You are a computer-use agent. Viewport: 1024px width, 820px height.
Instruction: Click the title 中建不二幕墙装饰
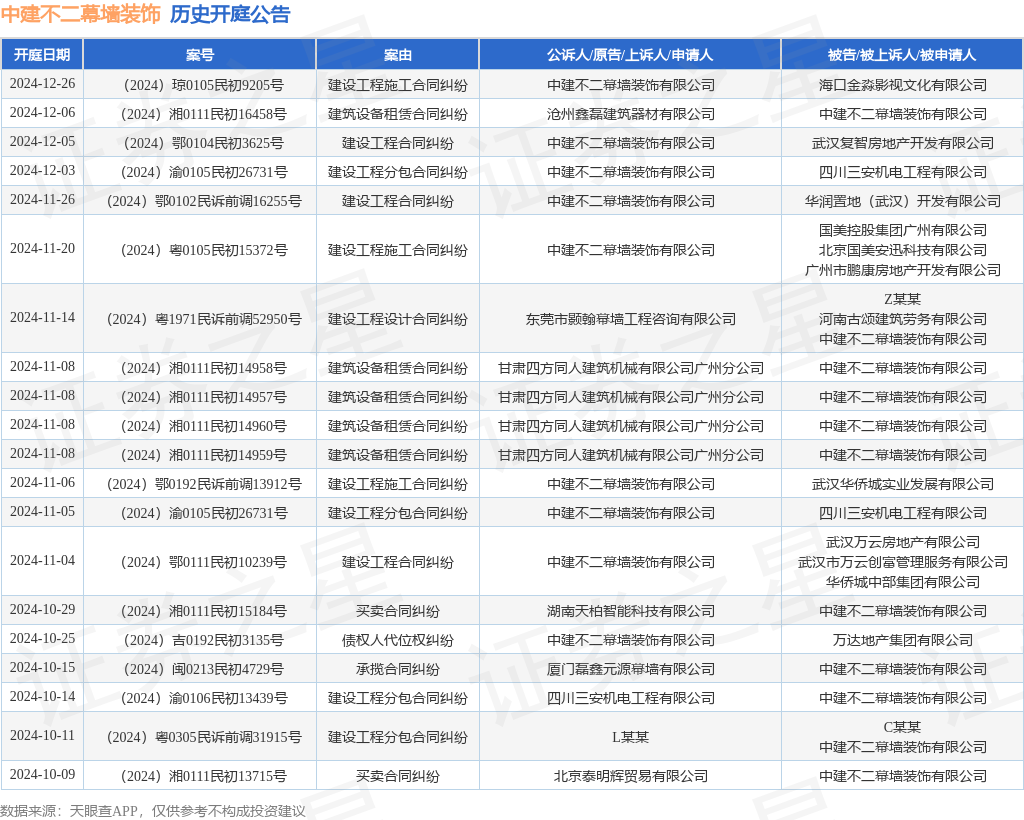(x=80, y=14)
